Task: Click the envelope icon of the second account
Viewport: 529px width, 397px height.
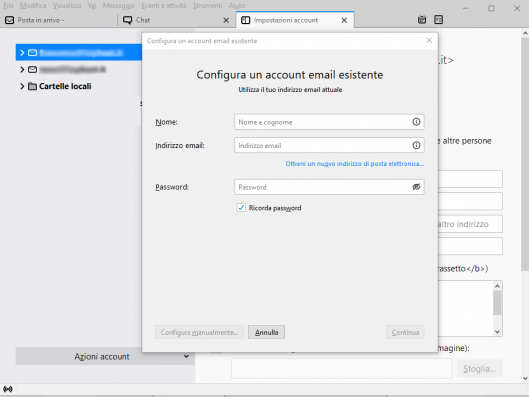Action: tap(32, 69)
